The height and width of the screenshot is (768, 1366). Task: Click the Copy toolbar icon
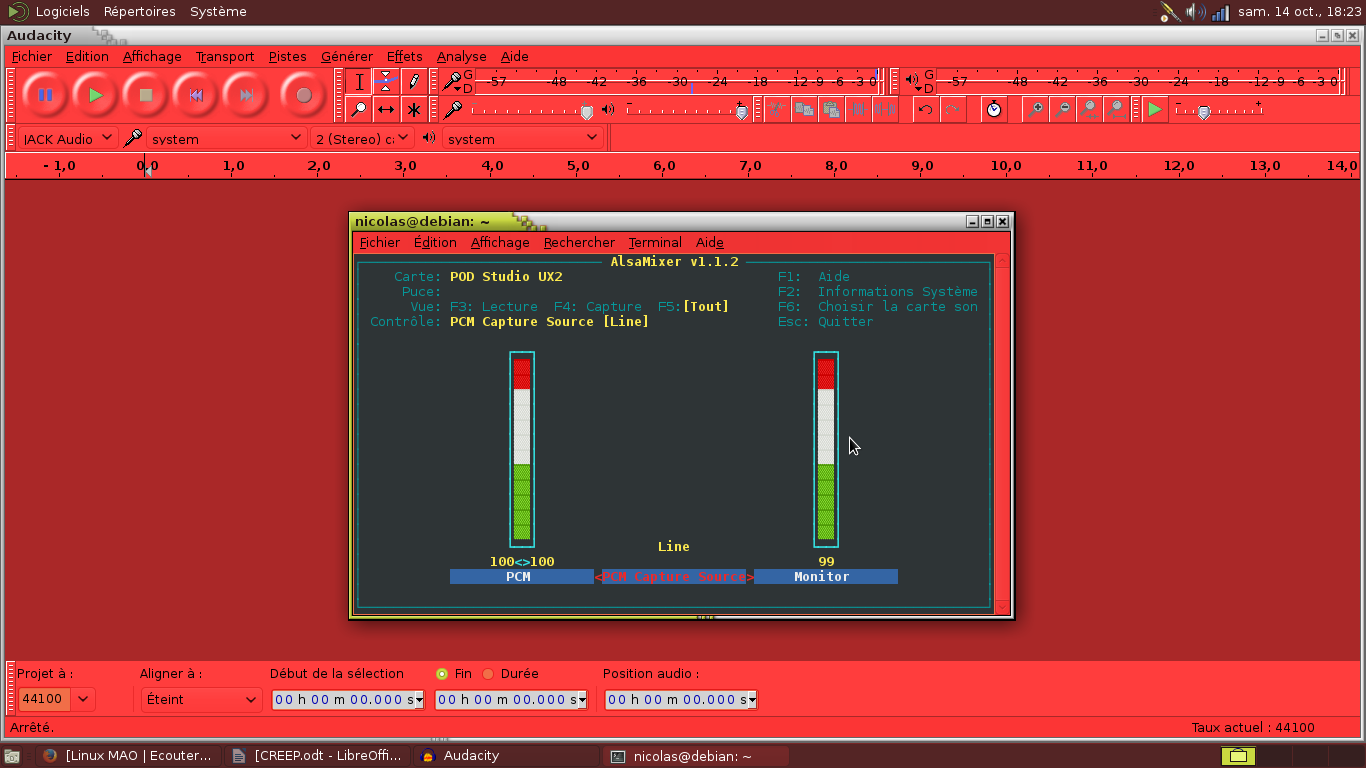[804, 109]
